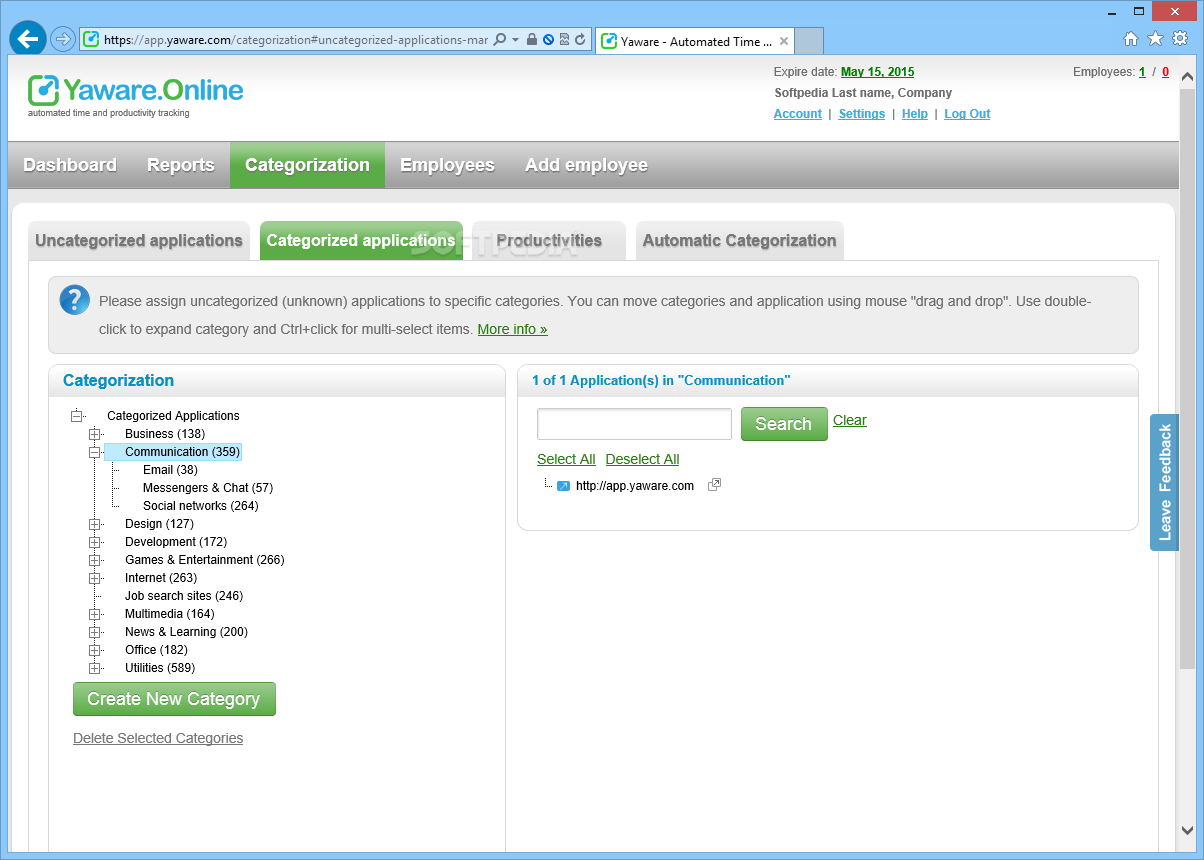This screenshot has height=860, width=1204.
Task: Open the Add employee menu item
Action: pos(586,165)
